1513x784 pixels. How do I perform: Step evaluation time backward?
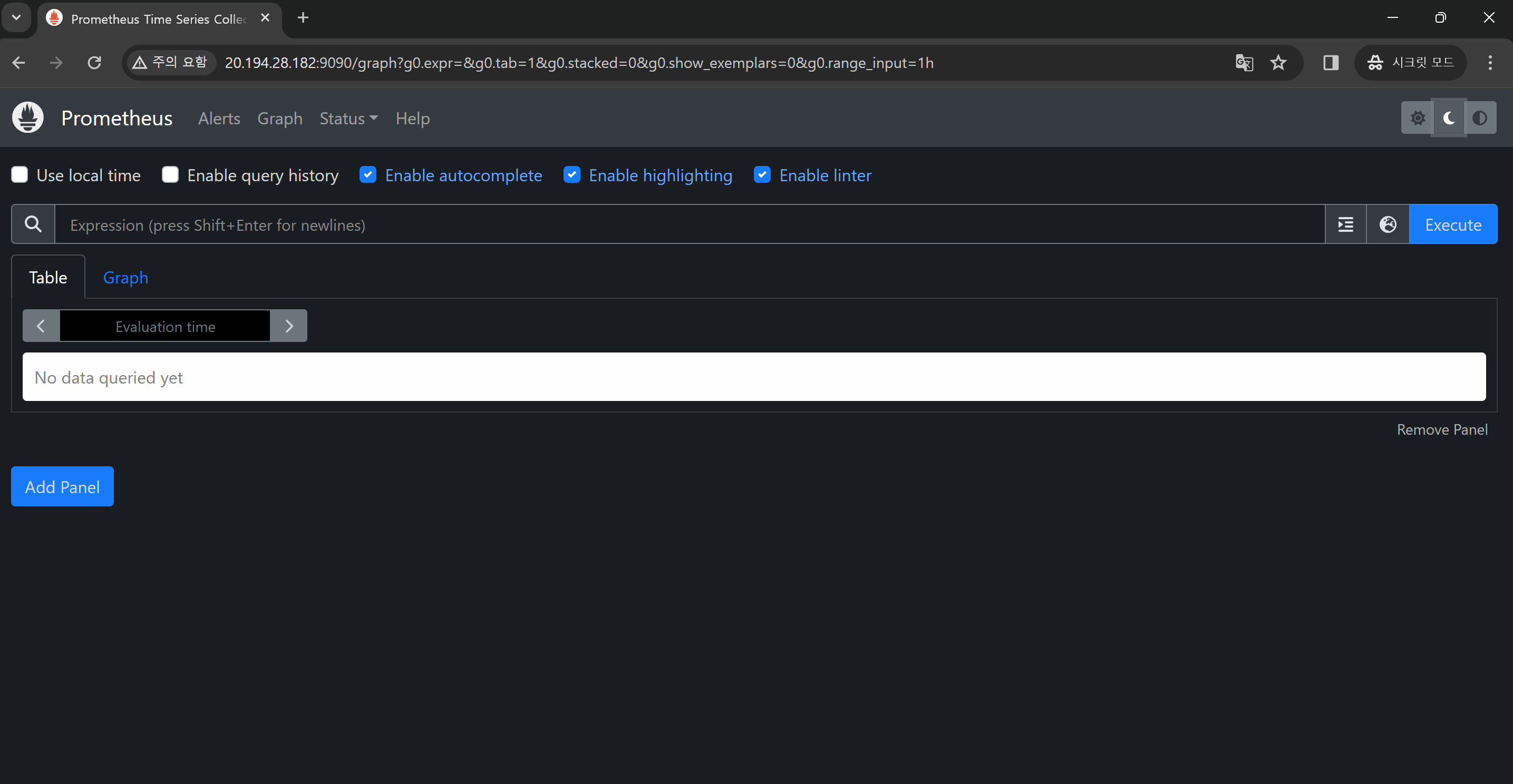(41, 326)
